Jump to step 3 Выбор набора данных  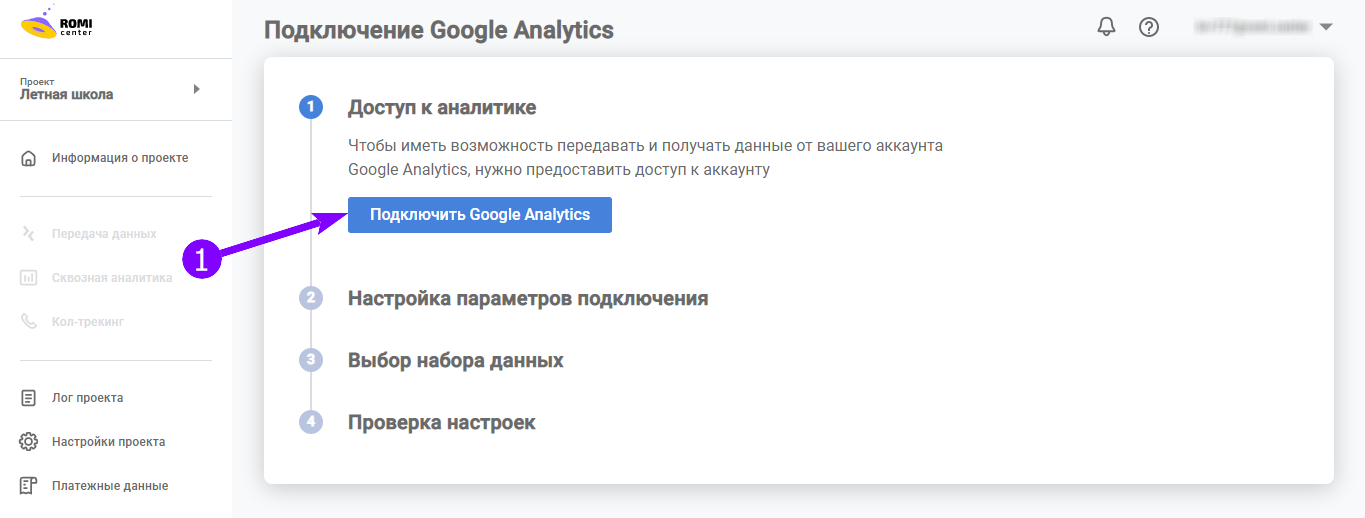point(455,360)
